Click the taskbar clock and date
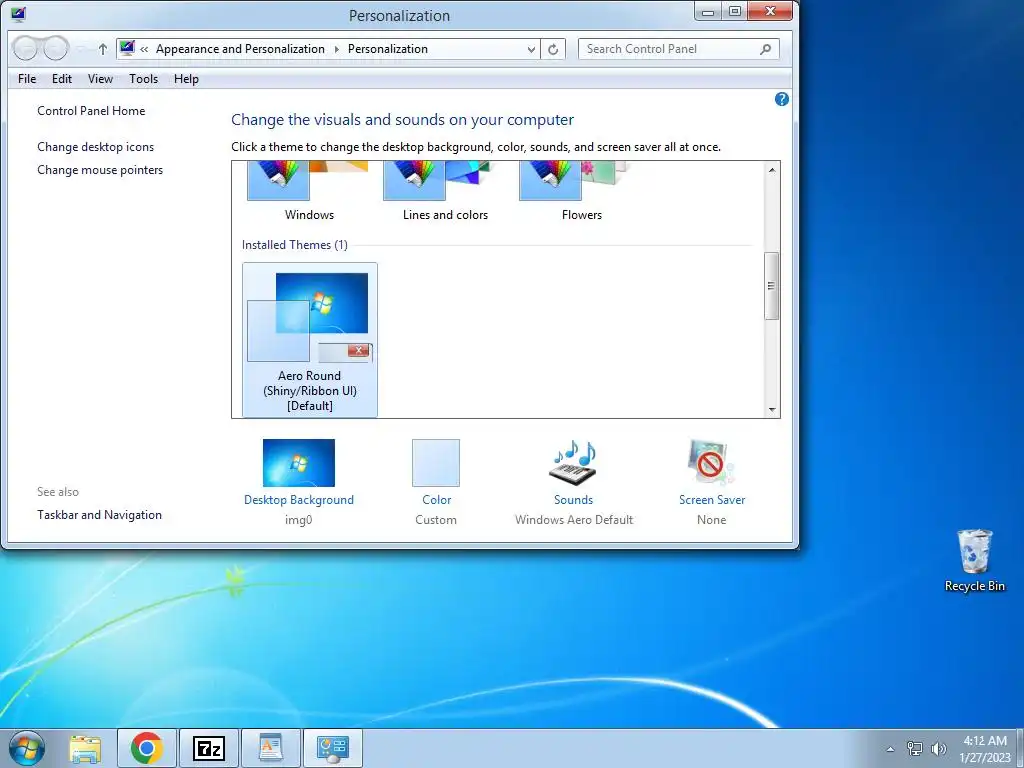 pos(985,749)
